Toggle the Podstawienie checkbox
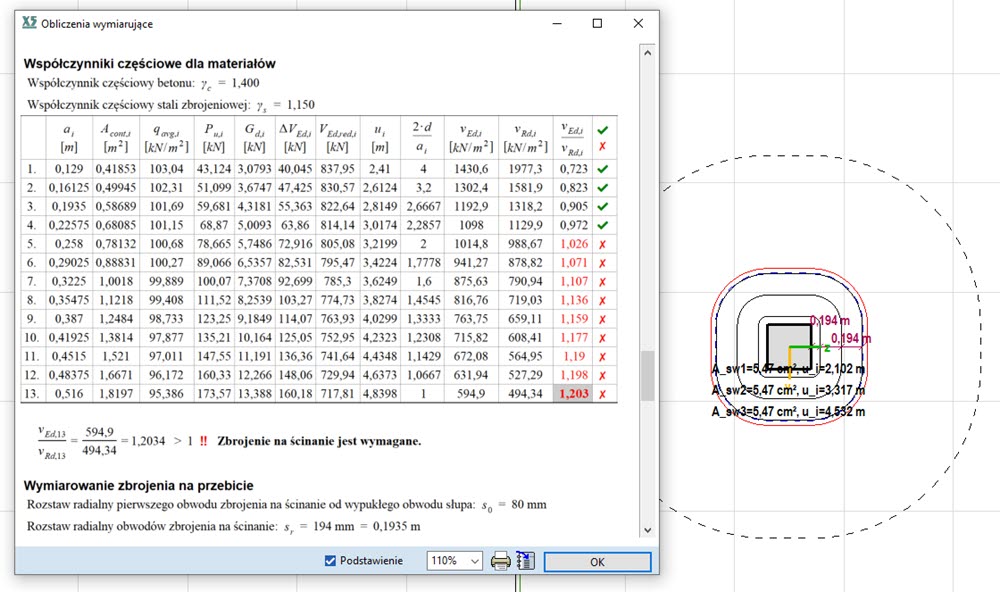 [x=332, y=561]
